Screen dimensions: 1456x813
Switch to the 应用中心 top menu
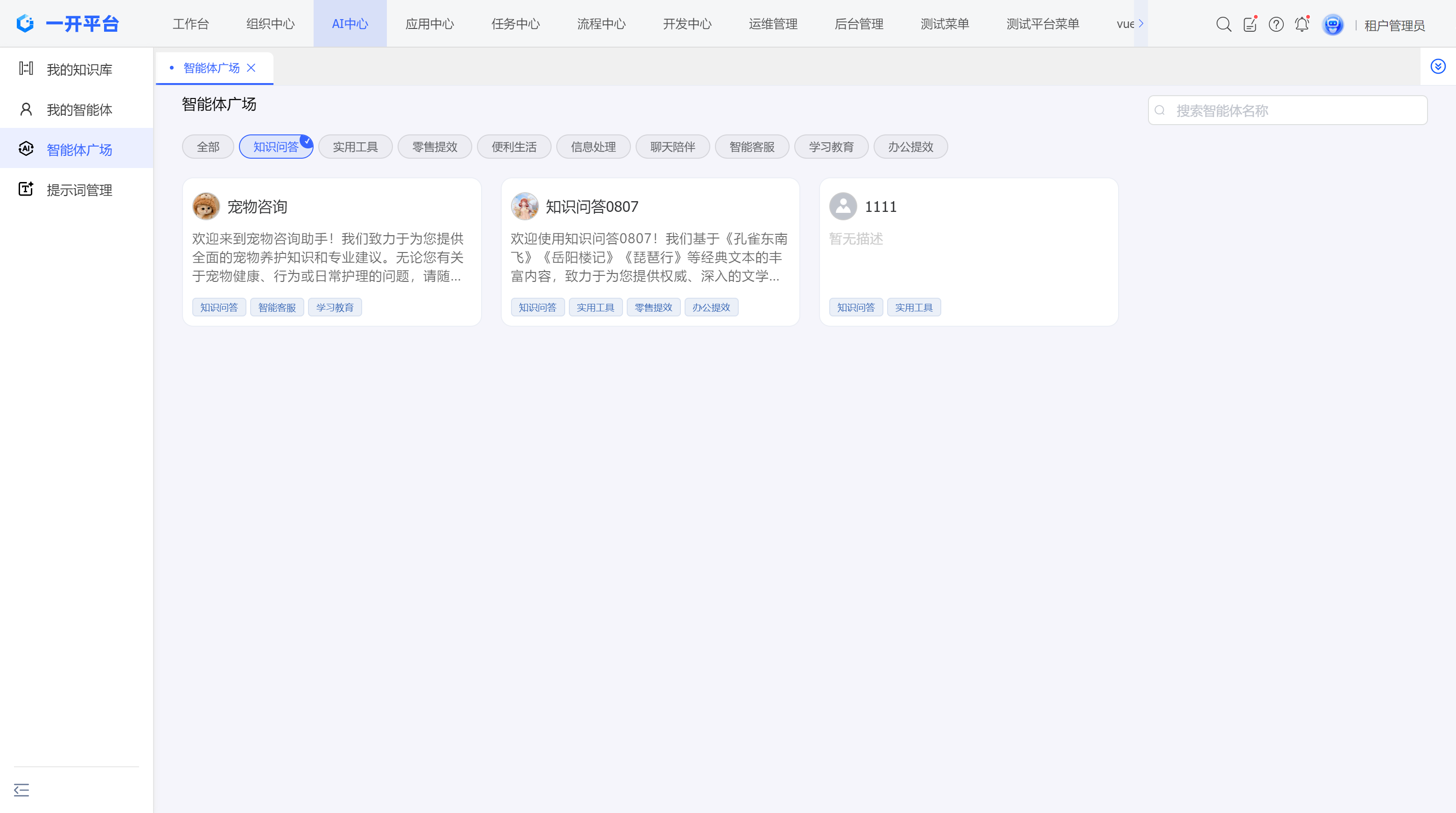pos(429,24)
